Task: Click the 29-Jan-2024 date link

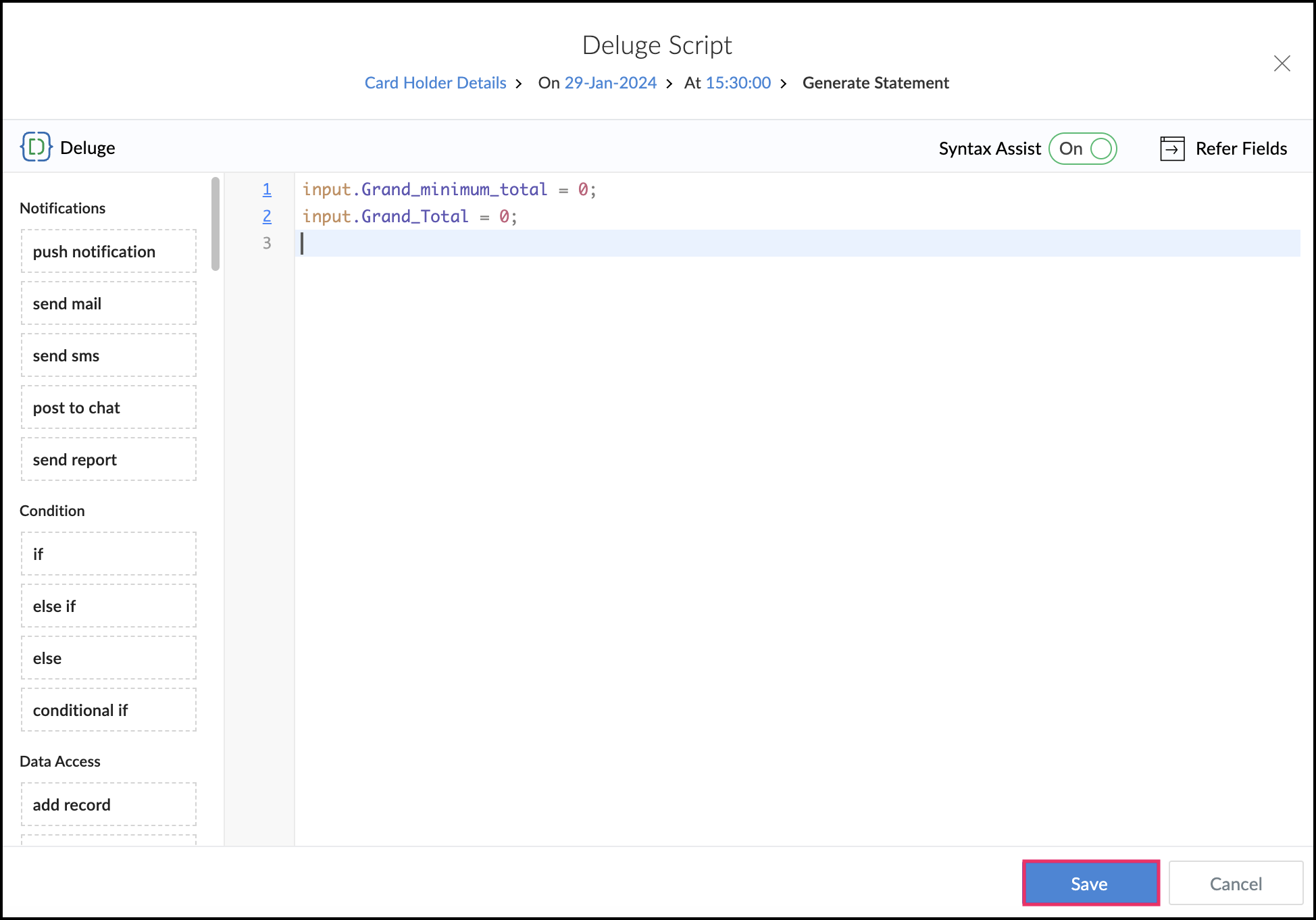Action: [611, 83]
